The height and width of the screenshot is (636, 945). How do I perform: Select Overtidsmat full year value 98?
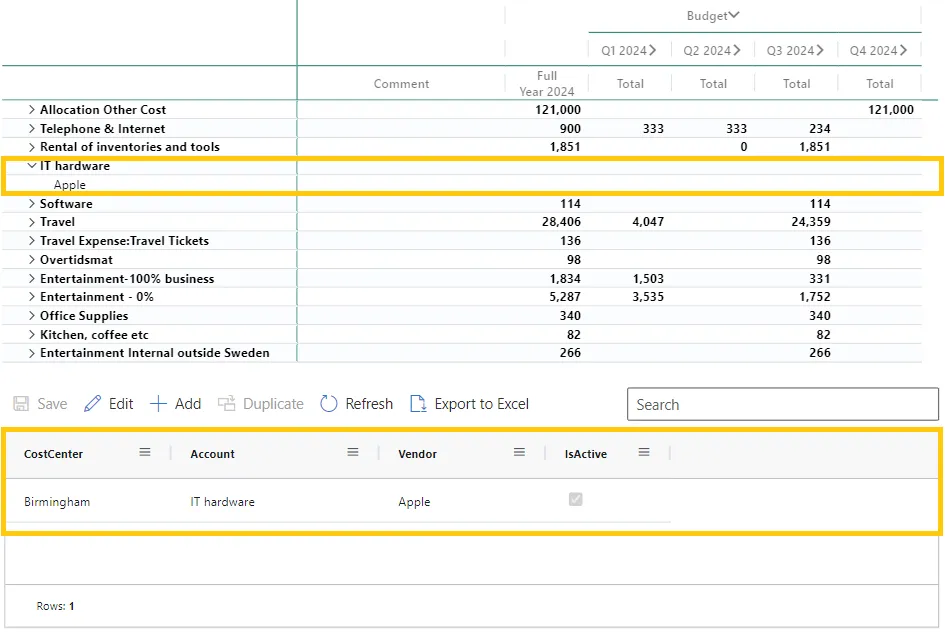[x=574, y=260]
